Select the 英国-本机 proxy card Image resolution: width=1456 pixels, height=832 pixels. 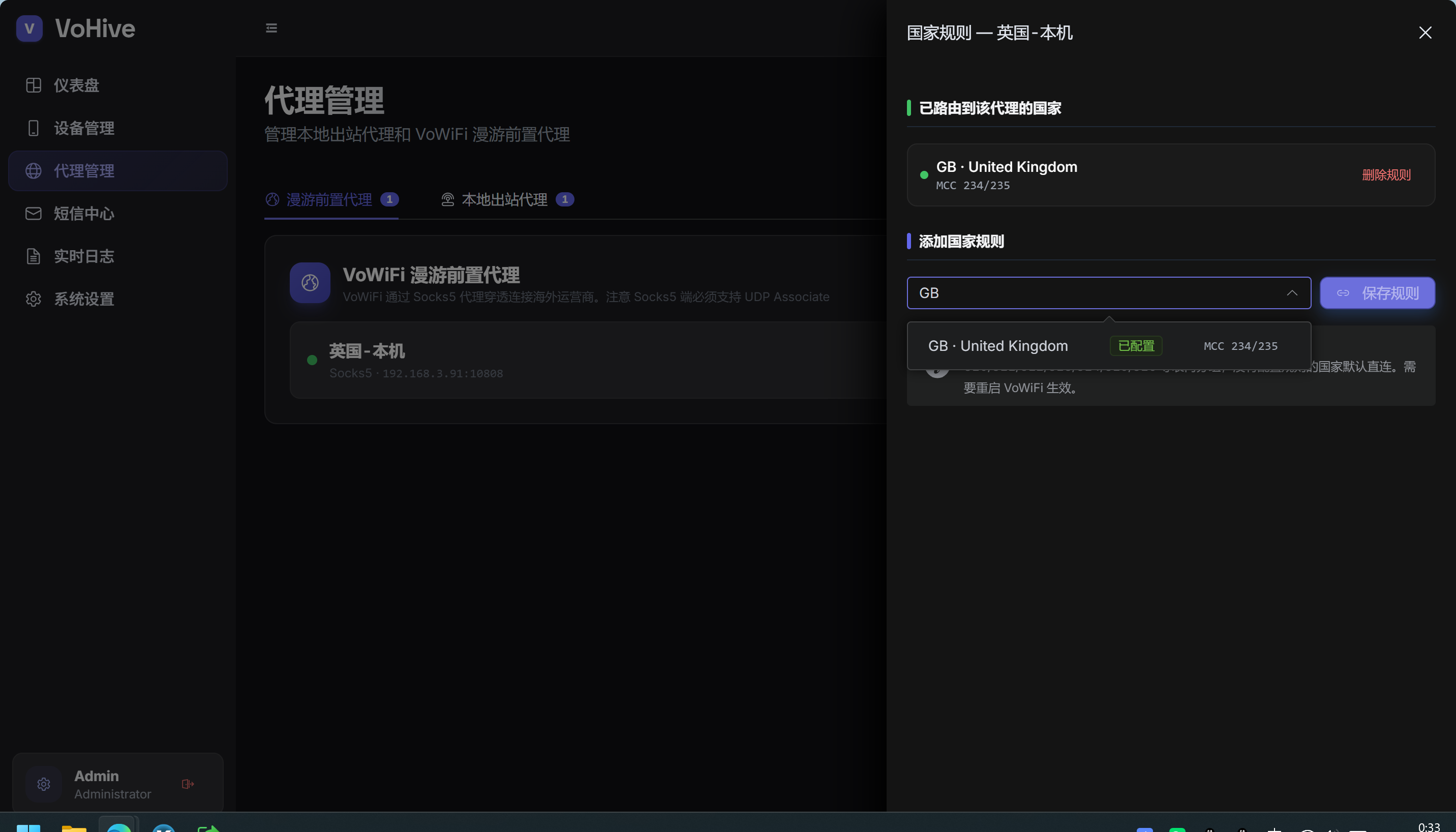coord(588,360)
